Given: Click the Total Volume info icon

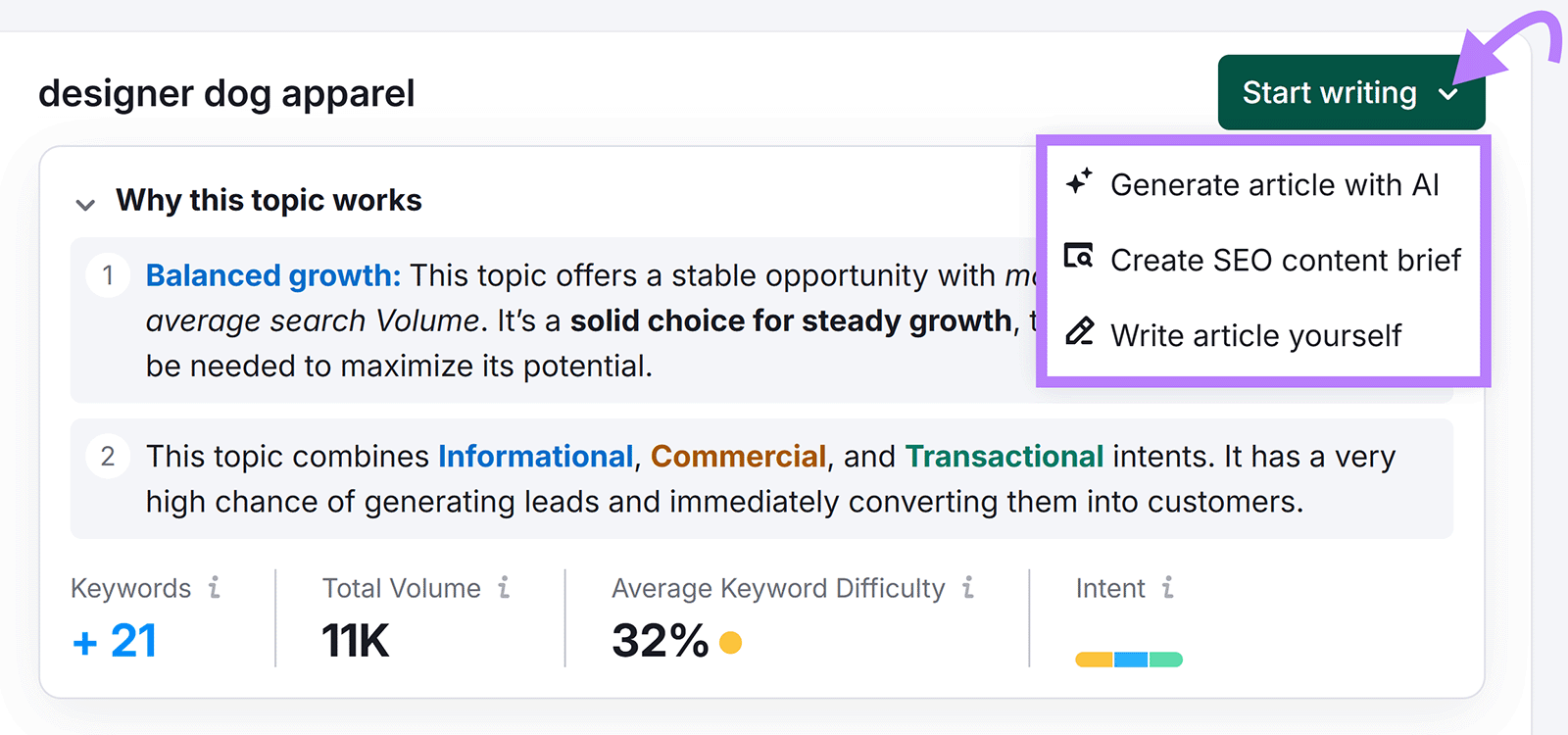Looking at the screenshot, I should pos(504,588).
